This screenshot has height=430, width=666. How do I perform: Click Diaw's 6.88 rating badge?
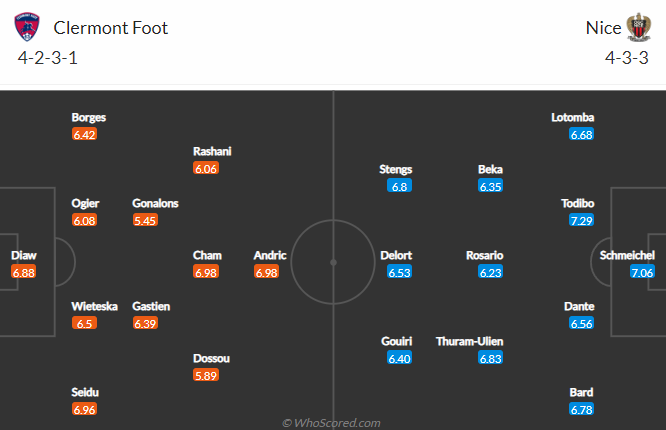point(24,272)
